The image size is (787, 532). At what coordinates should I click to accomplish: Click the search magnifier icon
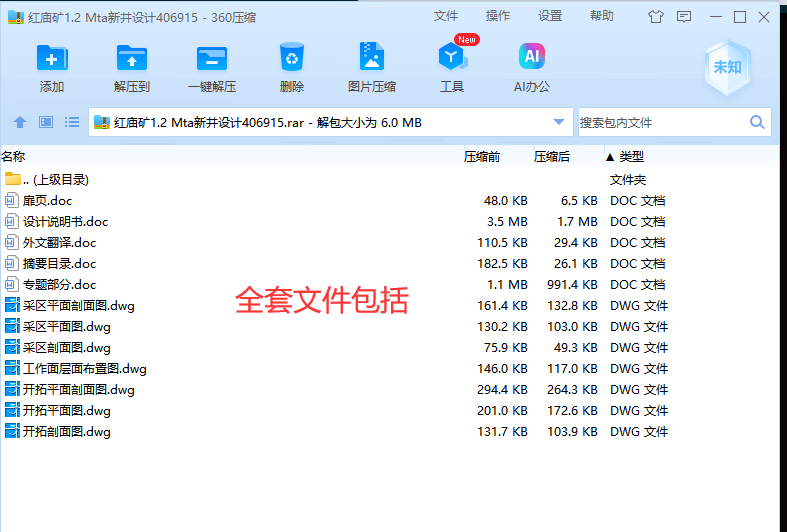[757, 122]
